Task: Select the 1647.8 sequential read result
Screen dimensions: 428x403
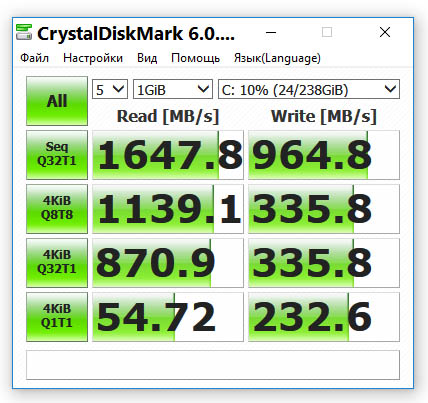Action: click(168, 155)
